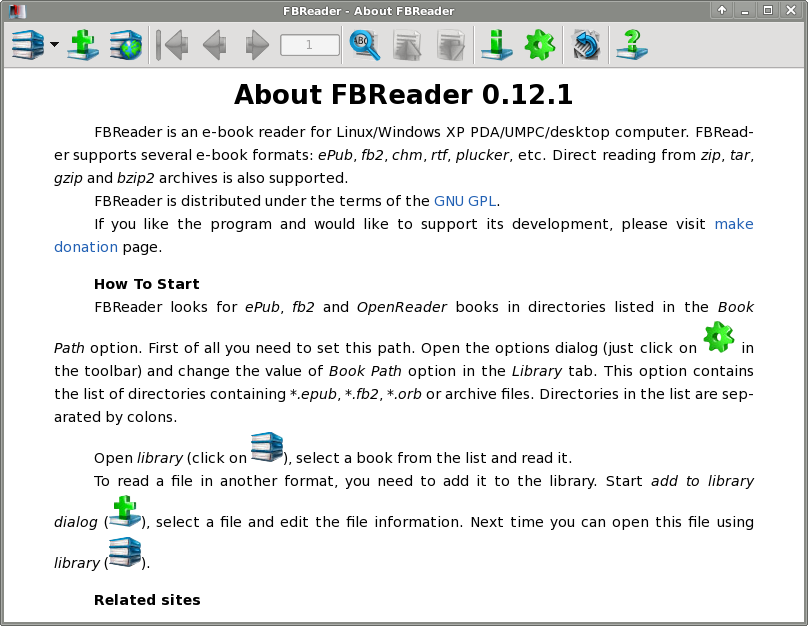Screen dimensions: 808x626
Task: Click the page number input field
Action: pos(310,45)
